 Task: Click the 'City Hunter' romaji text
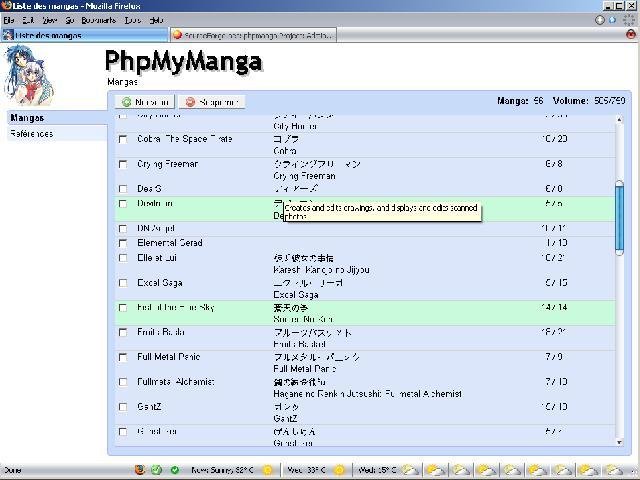click(x=295, y=127)
